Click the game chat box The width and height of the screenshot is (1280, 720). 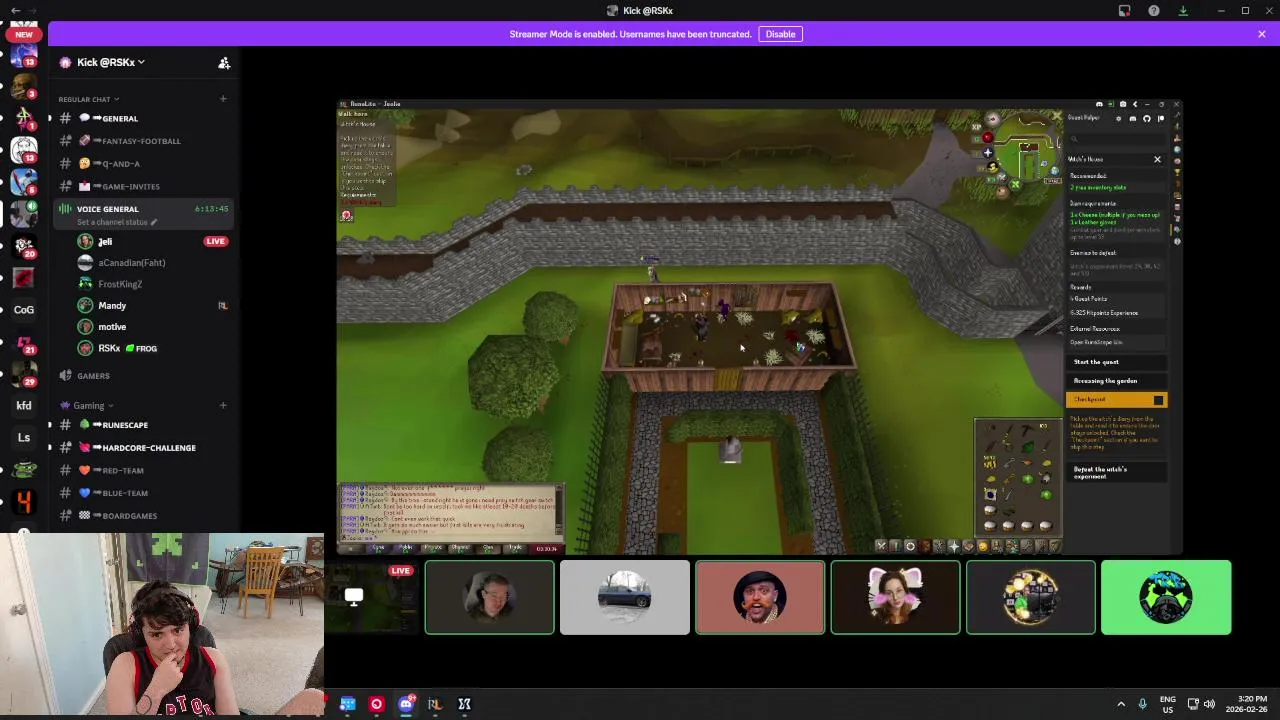click(450, 512)
